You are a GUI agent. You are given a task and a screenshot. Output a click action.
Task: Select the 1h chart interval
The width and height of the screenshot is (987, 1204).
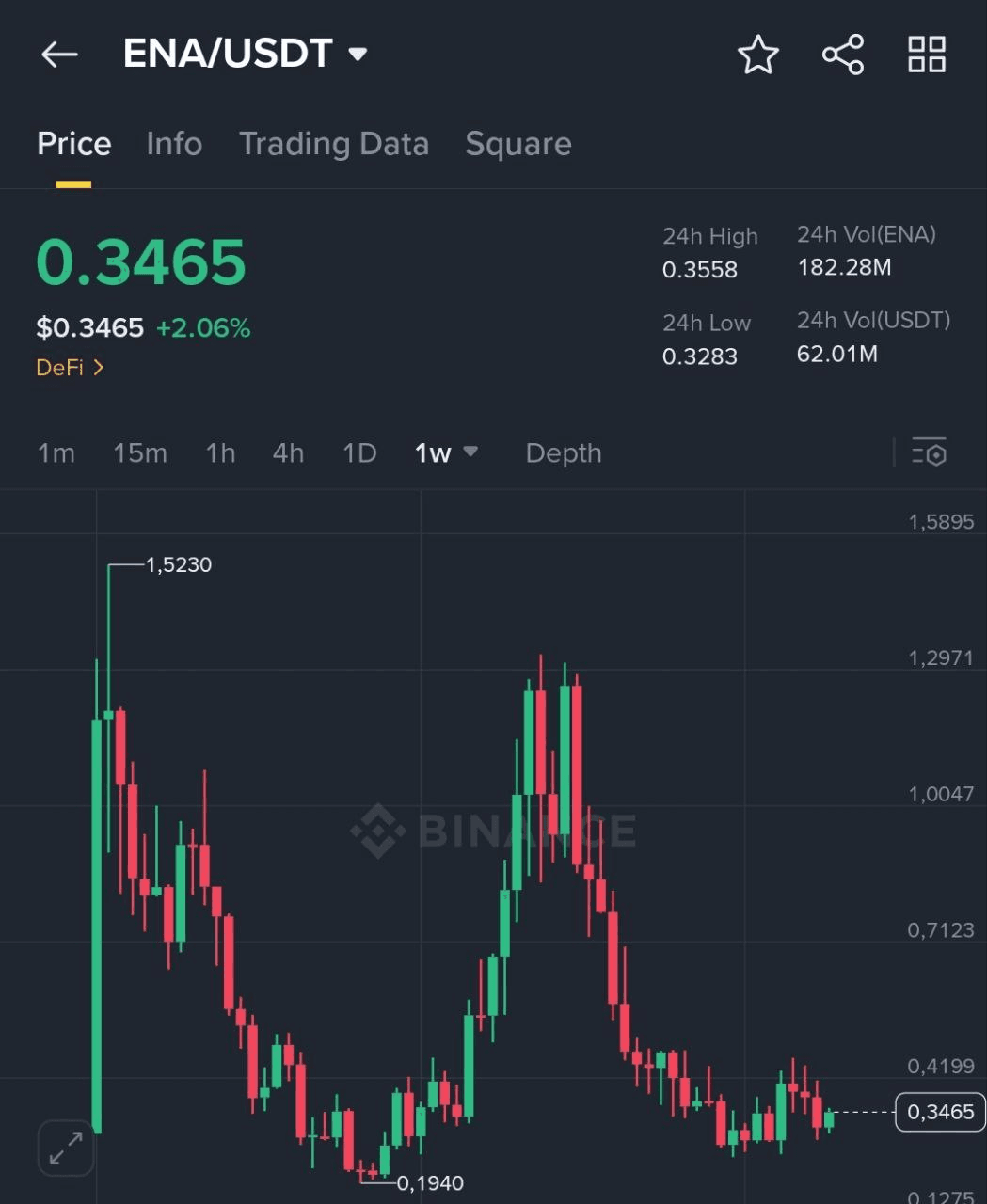pos(220,453)
